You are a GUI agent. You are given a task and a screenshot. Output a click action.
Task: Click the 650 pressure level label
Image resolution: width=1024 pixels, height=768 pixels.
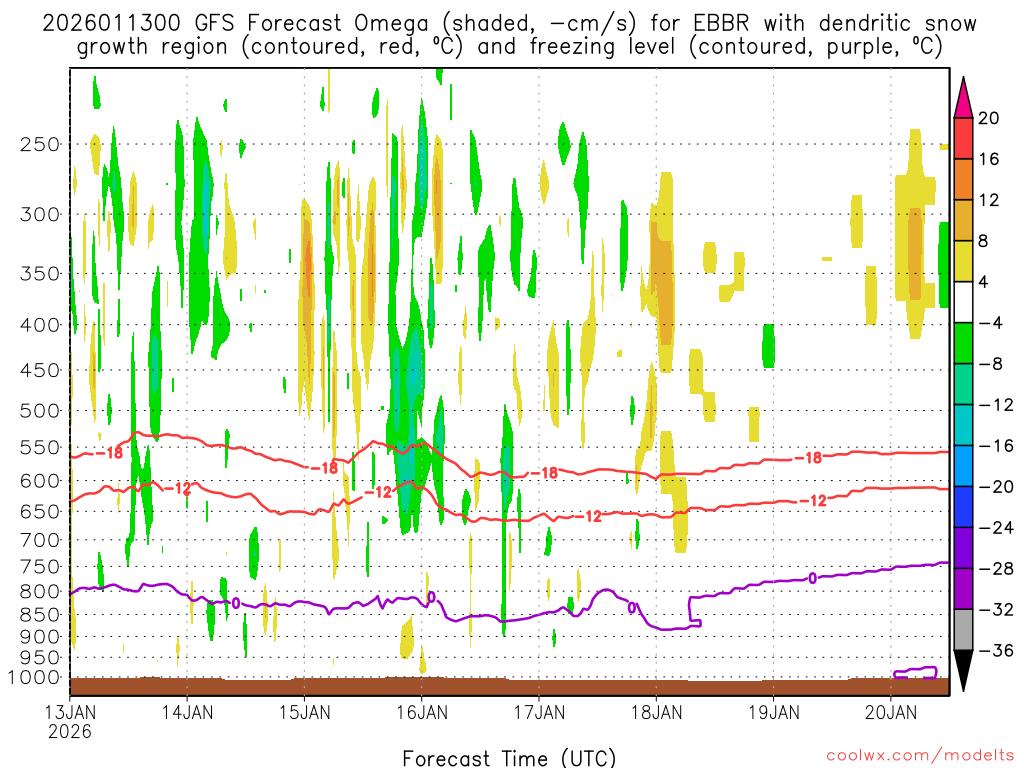39,511
